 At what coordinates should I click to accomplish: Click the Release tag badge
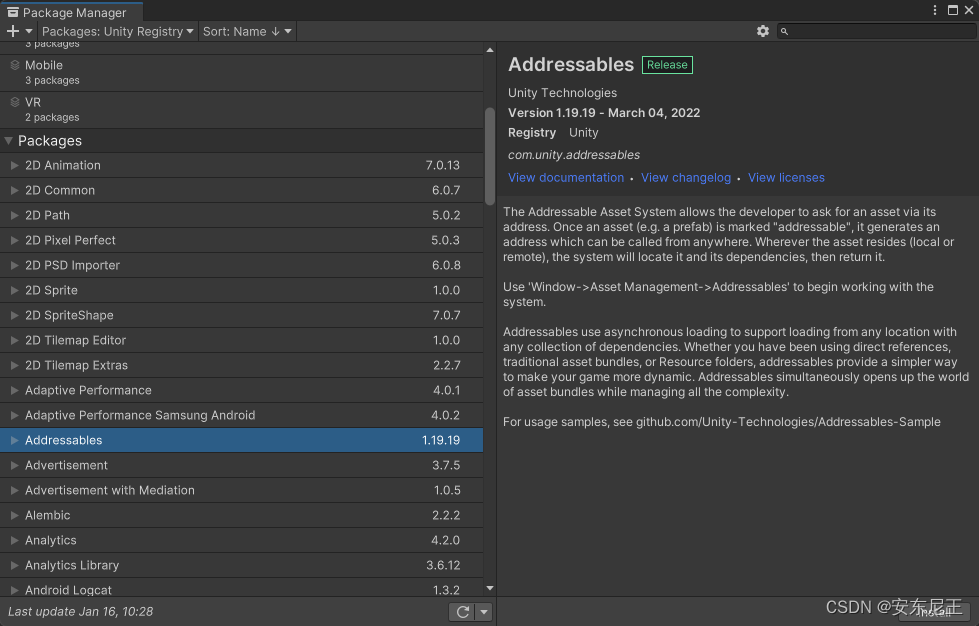667,65
